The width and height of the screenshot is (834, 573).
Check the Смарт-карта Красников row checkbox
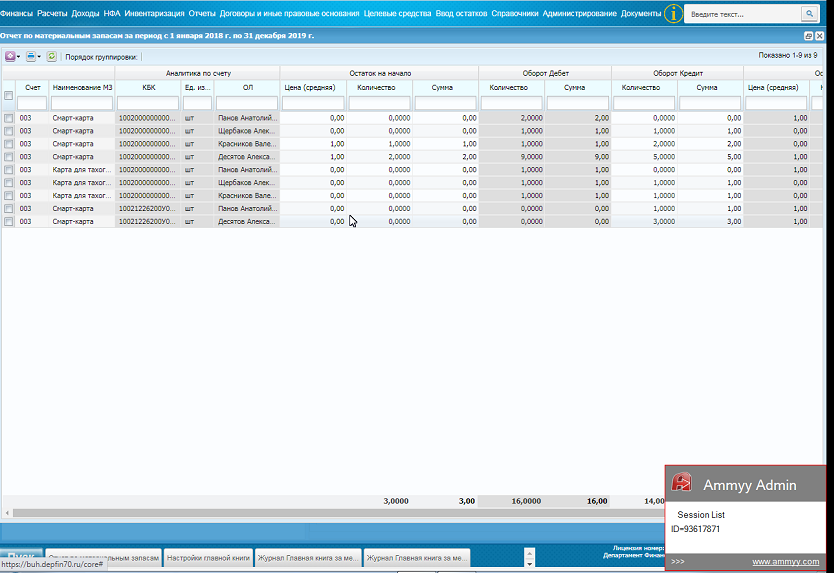tap(9, 144)
